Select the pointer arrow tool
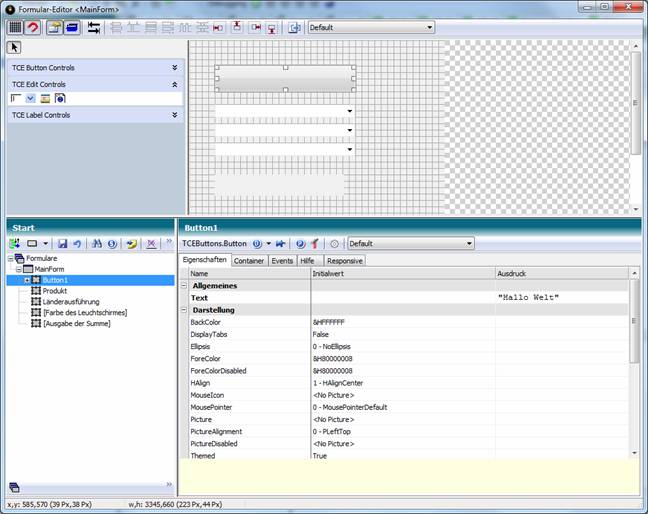Screen dimensions: 648x514 tap(14, 48)
